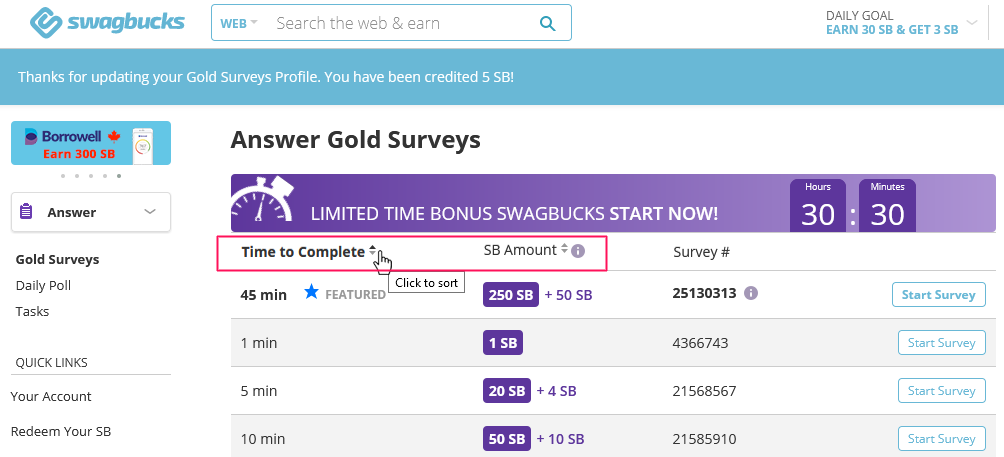Go to Redeem Your SB link
This screenshot has height=457, width=1004.
coord(61,431)
